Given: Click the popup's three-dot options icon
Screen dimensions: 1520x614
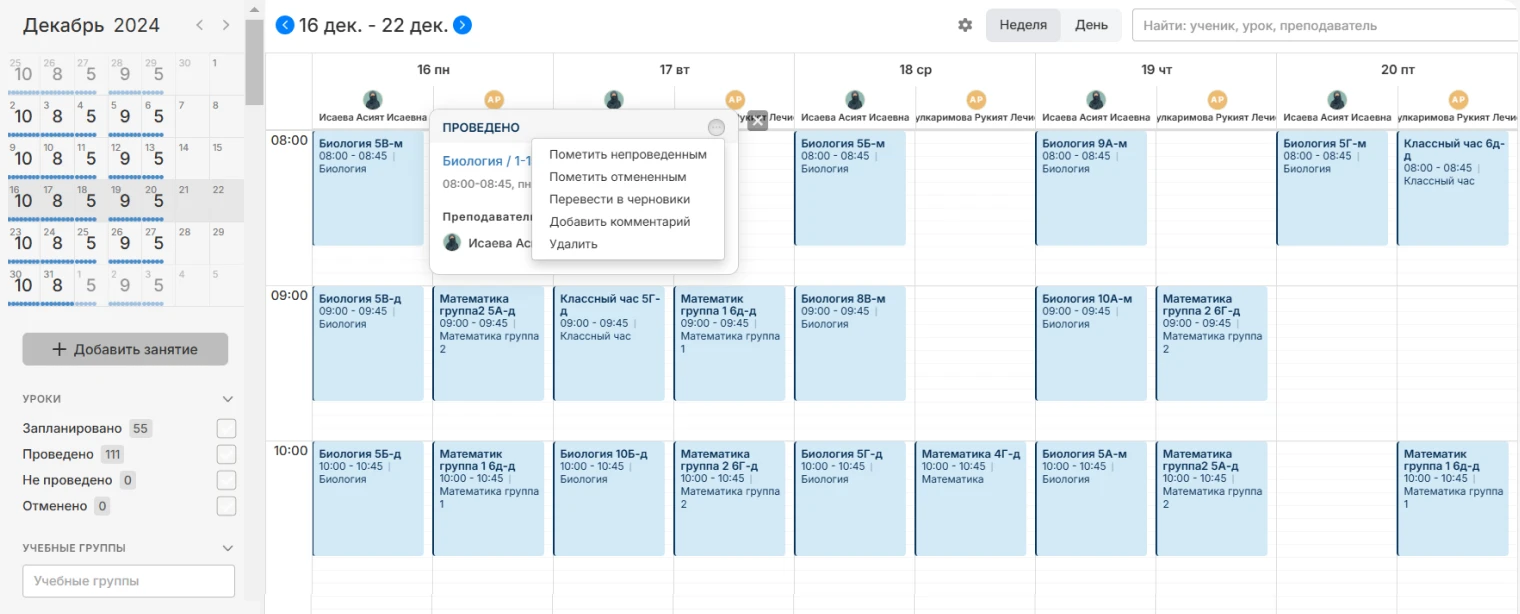Looking at the screenshot, I should pos(715,128).
